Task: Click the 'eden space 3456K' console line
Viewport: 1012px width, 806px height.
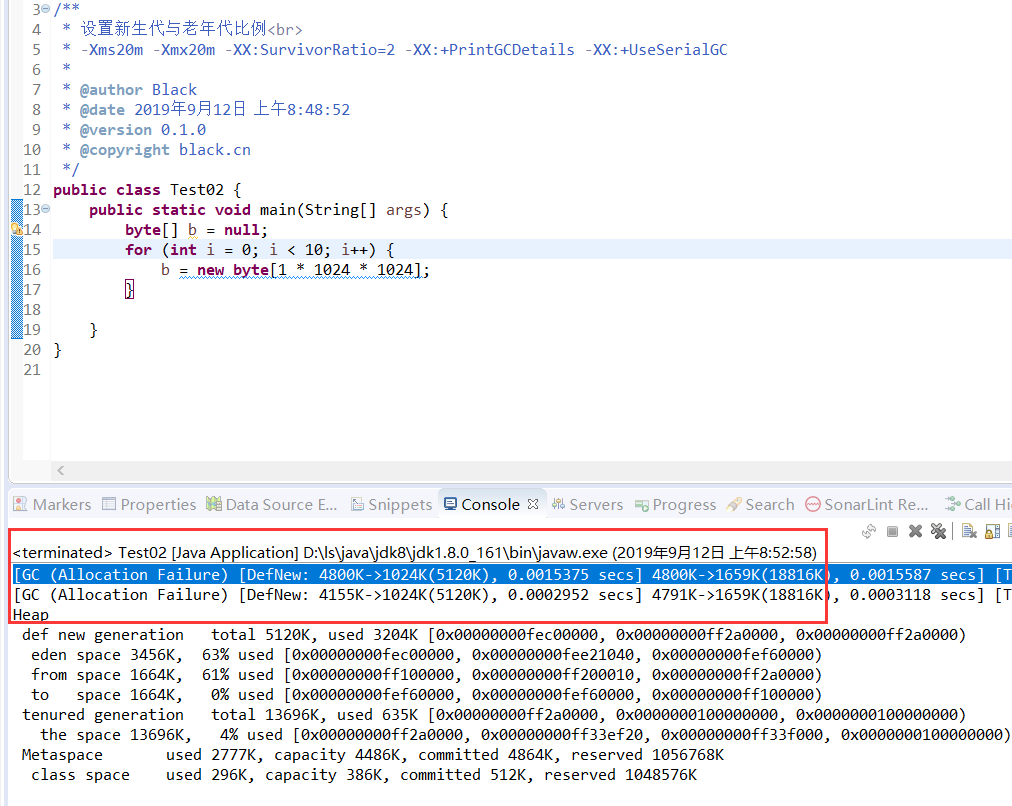Action: pos(426,654)
